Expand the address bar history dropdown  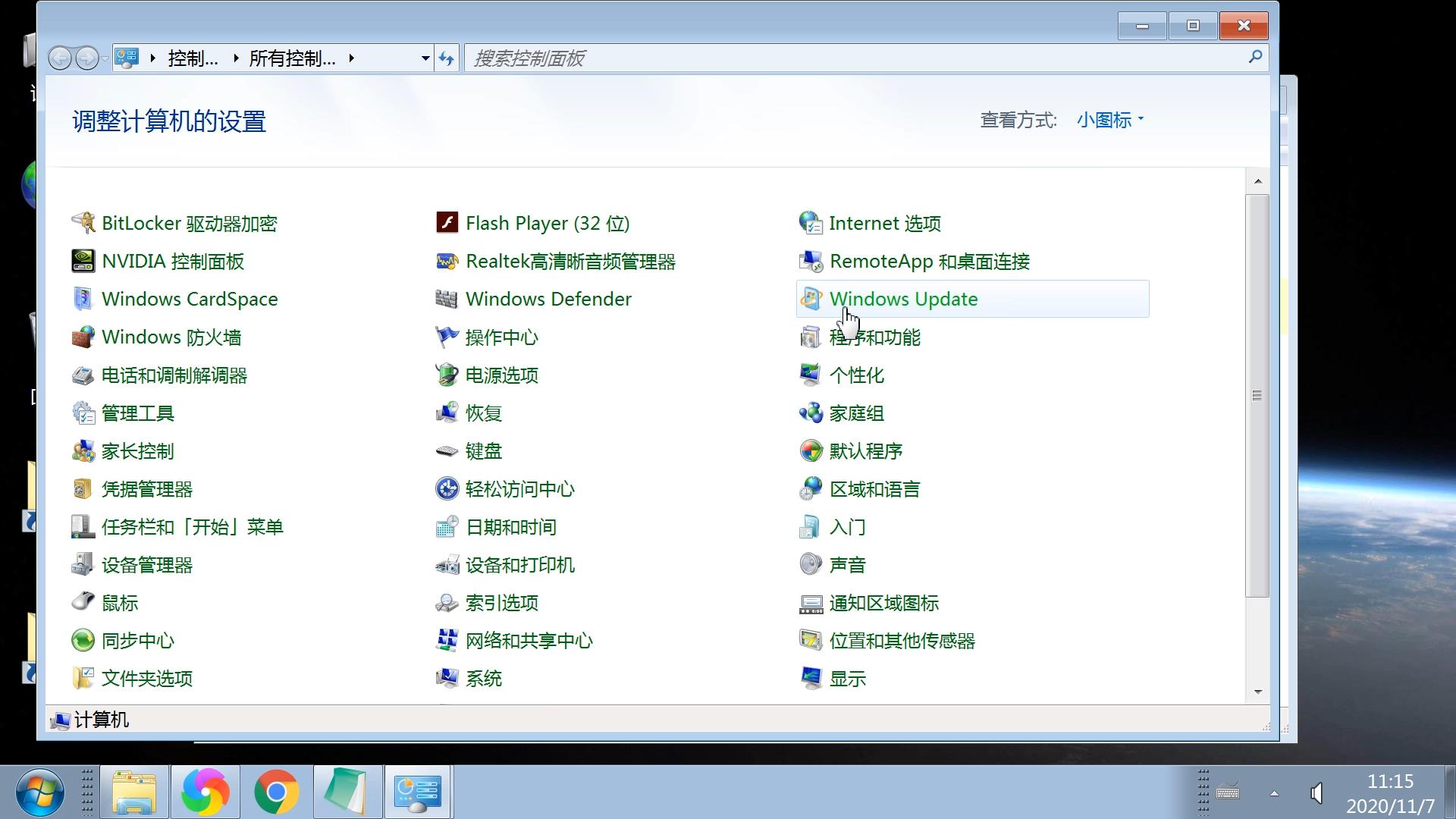(425, 58)
